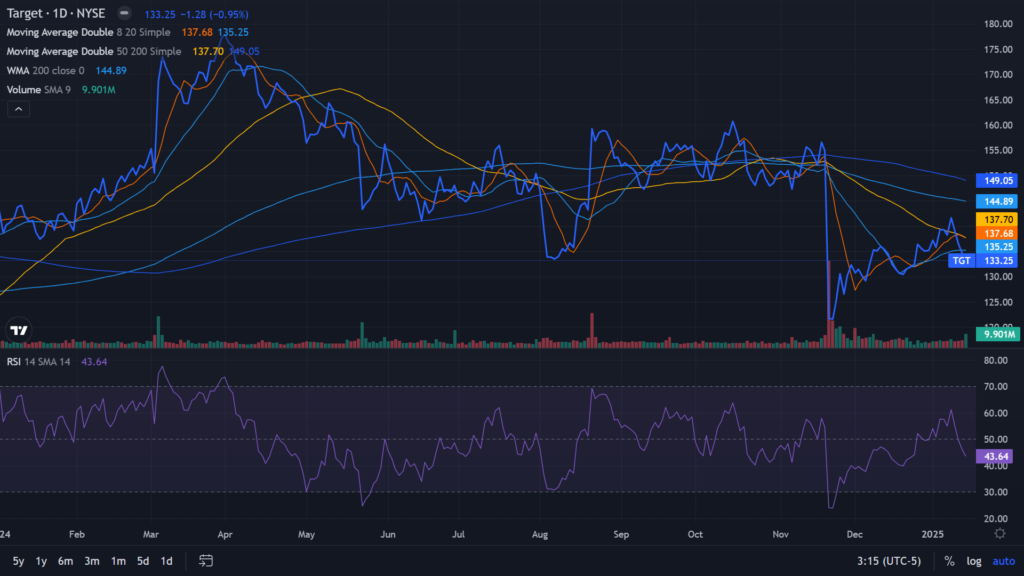
Task: Toggle percent scale mode
Action: pyautogui.click(x=945, y=561)
